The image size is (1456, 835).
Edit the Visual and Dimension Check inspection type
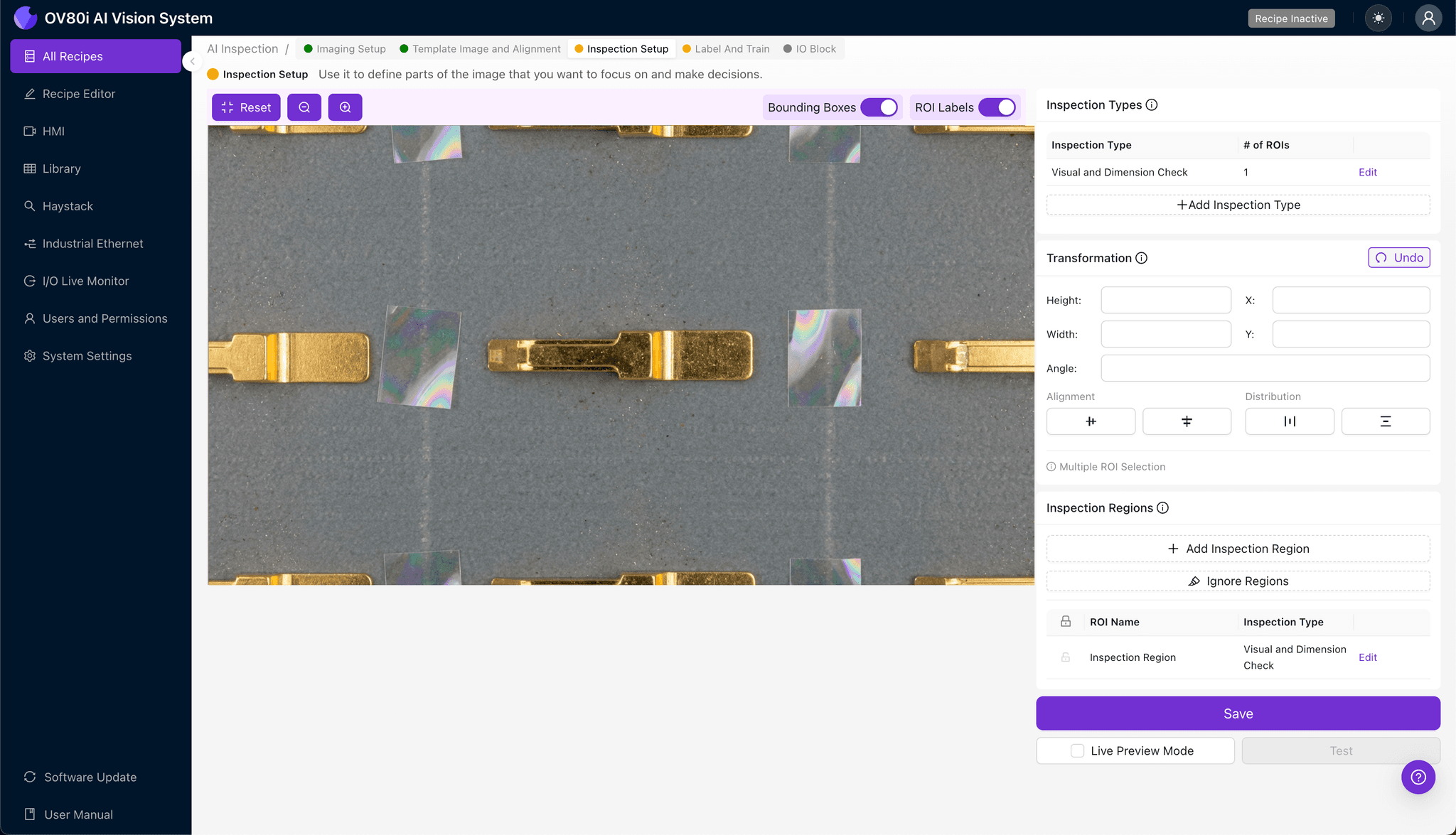pos(1366,172)
